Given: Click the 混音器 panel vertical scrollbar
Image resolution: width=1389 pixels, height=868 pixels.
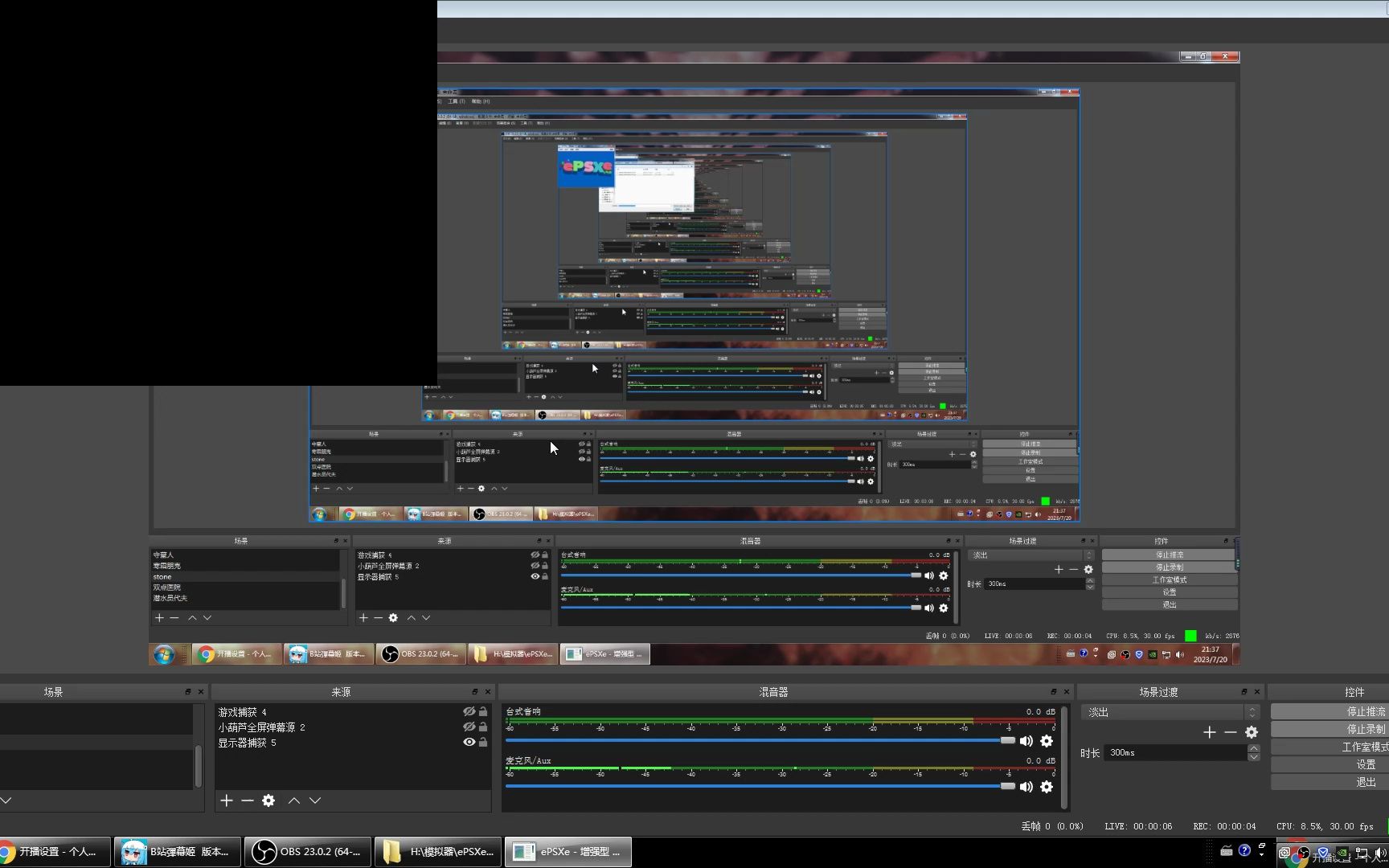Looking at the screenshot, I should [x=1065, y=758].
